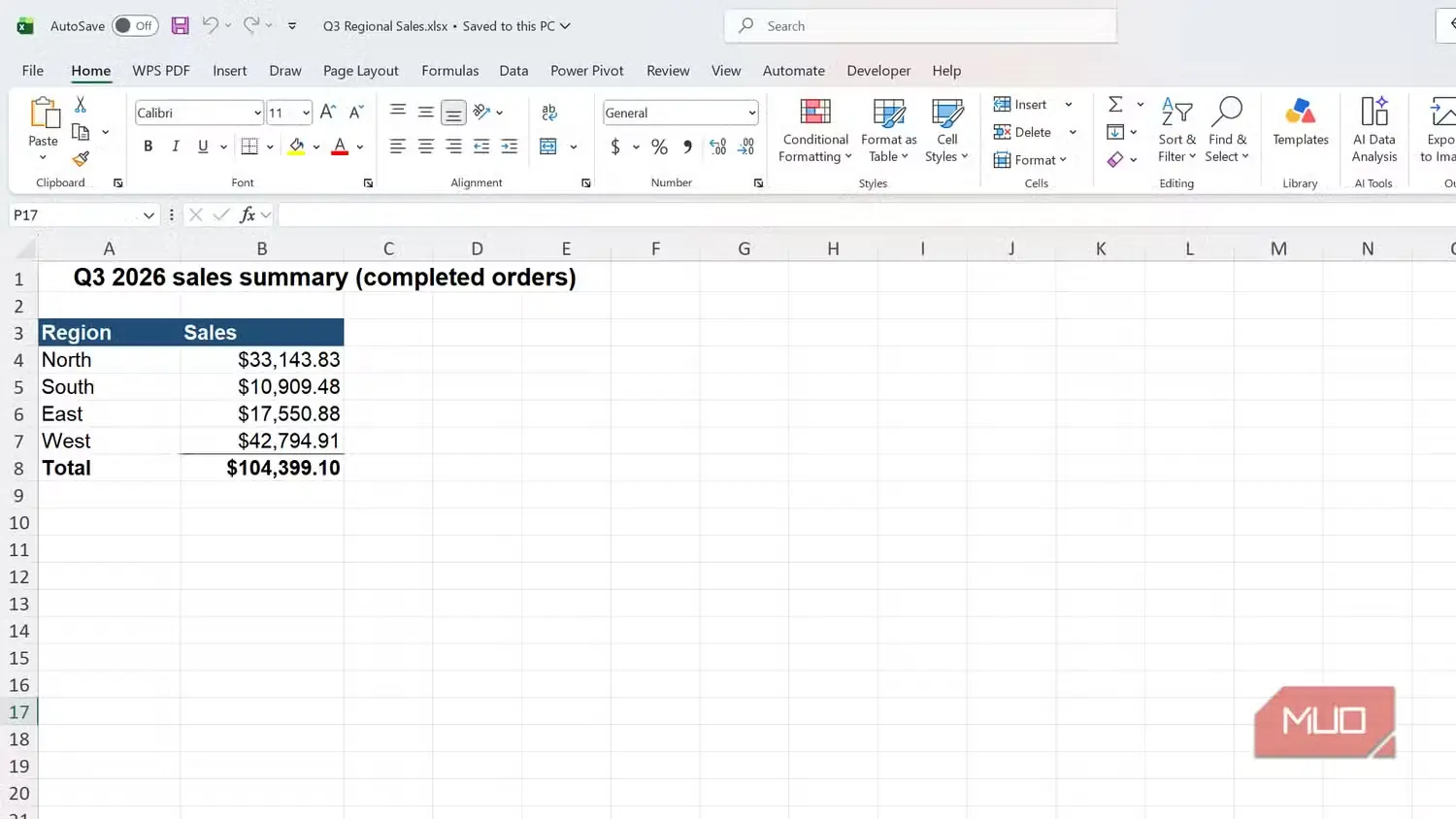
Task: Switch to the Formulas tab
Action: (x=450, y=70)
